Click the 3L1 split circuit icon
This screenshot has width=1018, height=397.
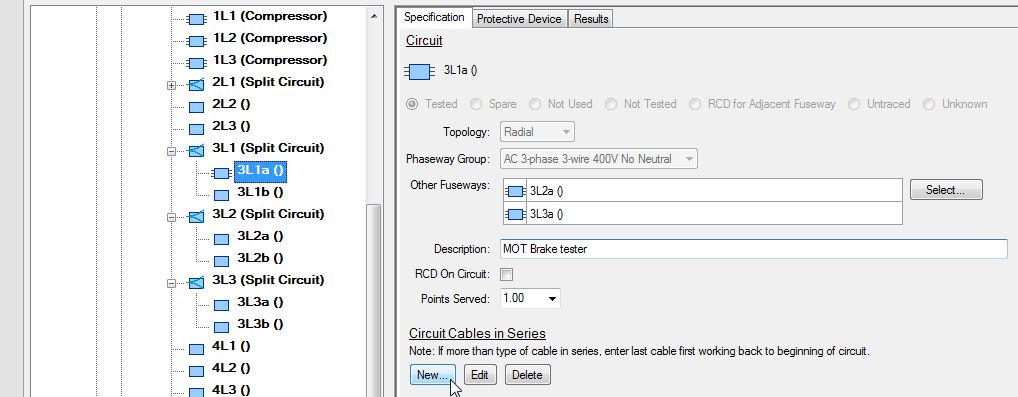196,151
